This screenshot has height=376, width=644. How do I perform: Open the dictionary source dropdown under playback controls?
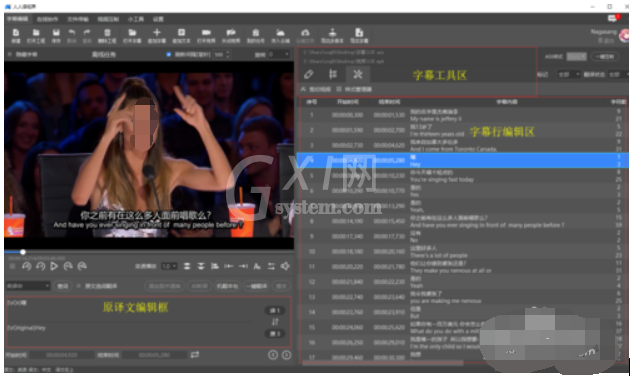tap(28, 286)
